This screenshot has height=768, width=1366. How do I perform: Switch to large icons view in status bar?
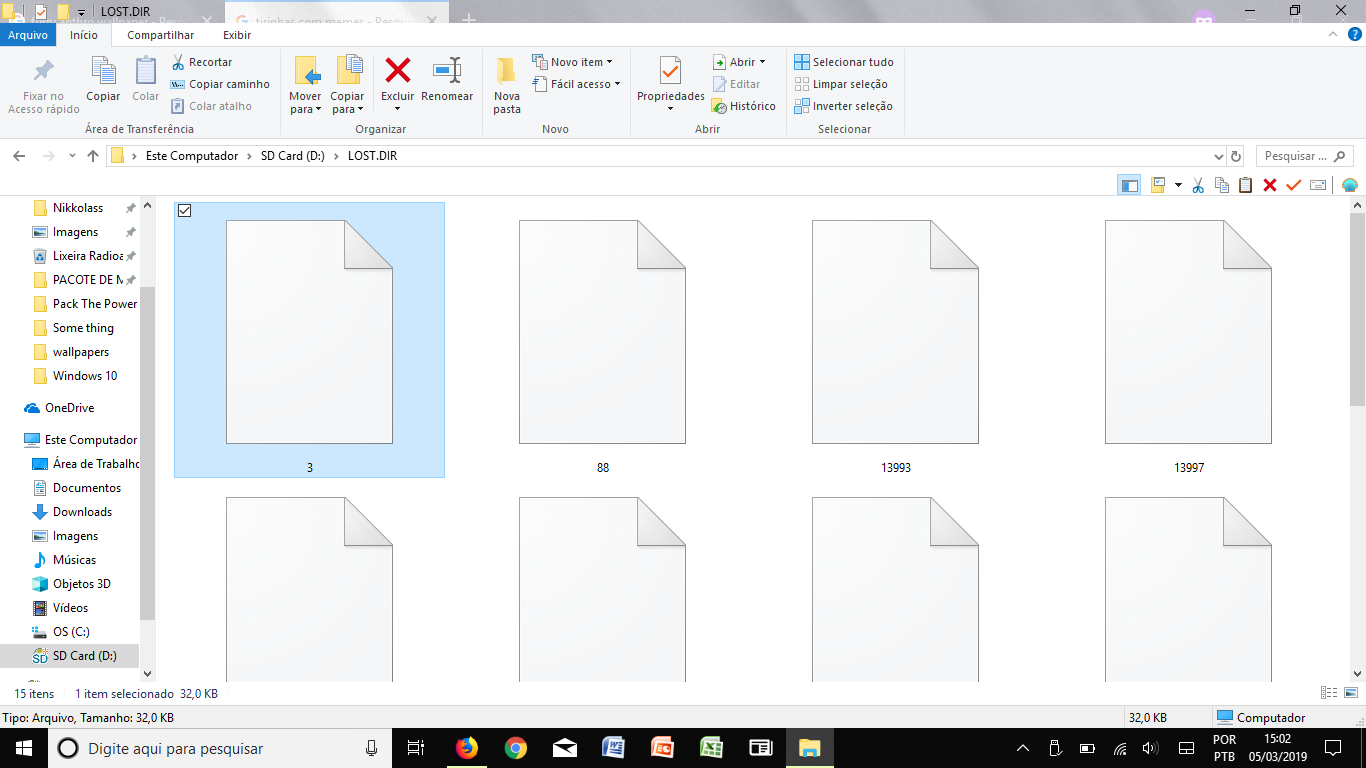tap(1351, 693)
